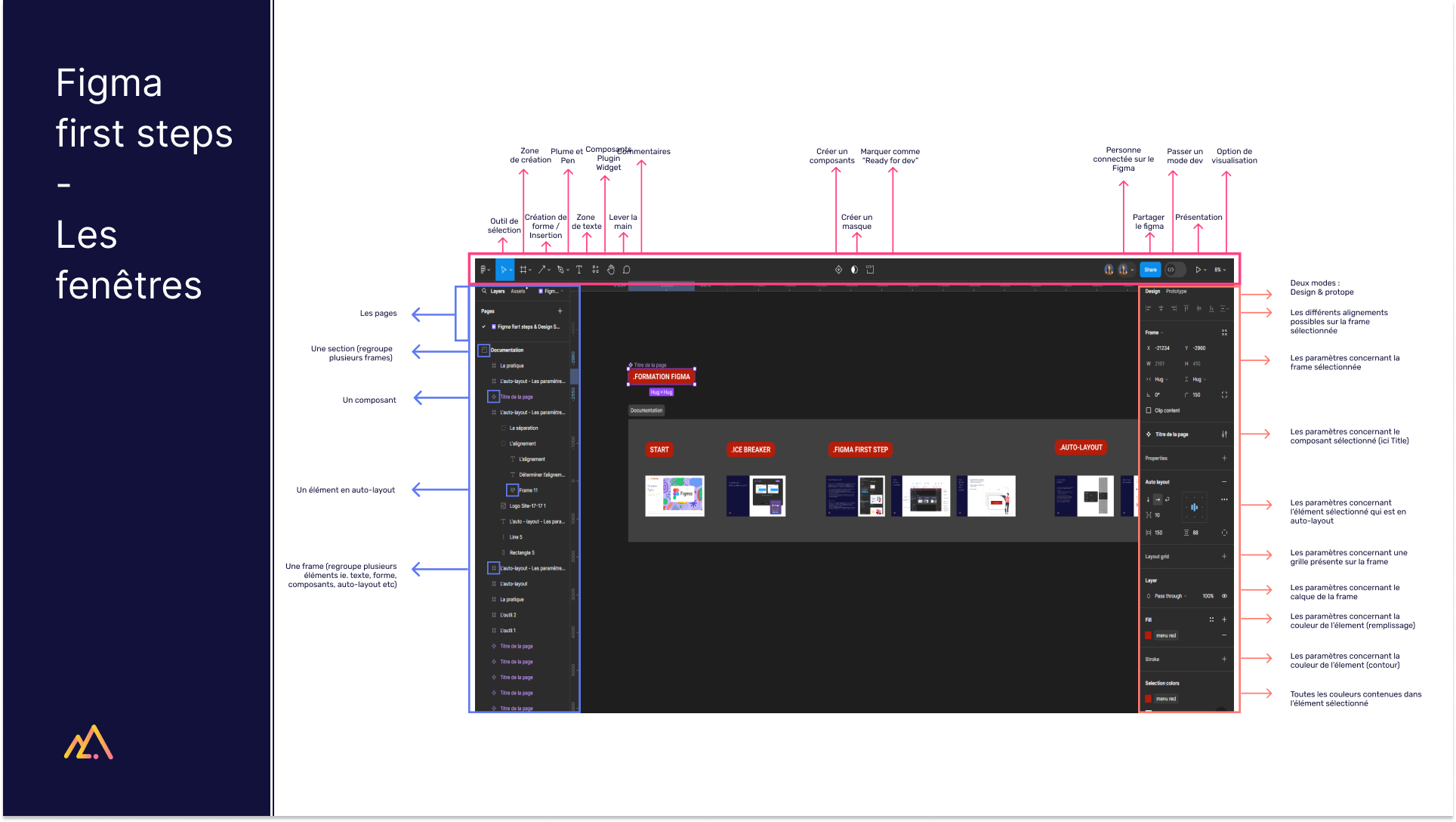This screenshot has width=1456, height=822.
Task: Click Align right icon
Action: click(1174, 308)
